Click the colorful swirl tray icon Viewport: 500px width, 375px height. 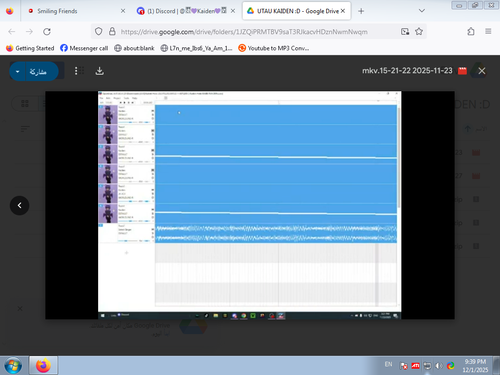coord(451,366)
